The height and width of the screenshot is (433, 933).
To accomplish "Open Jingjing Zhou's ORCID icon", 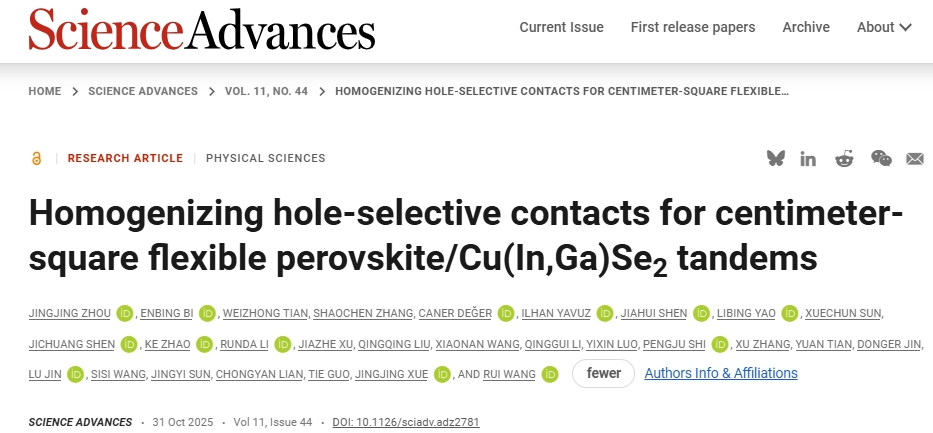I will (125, 313).
